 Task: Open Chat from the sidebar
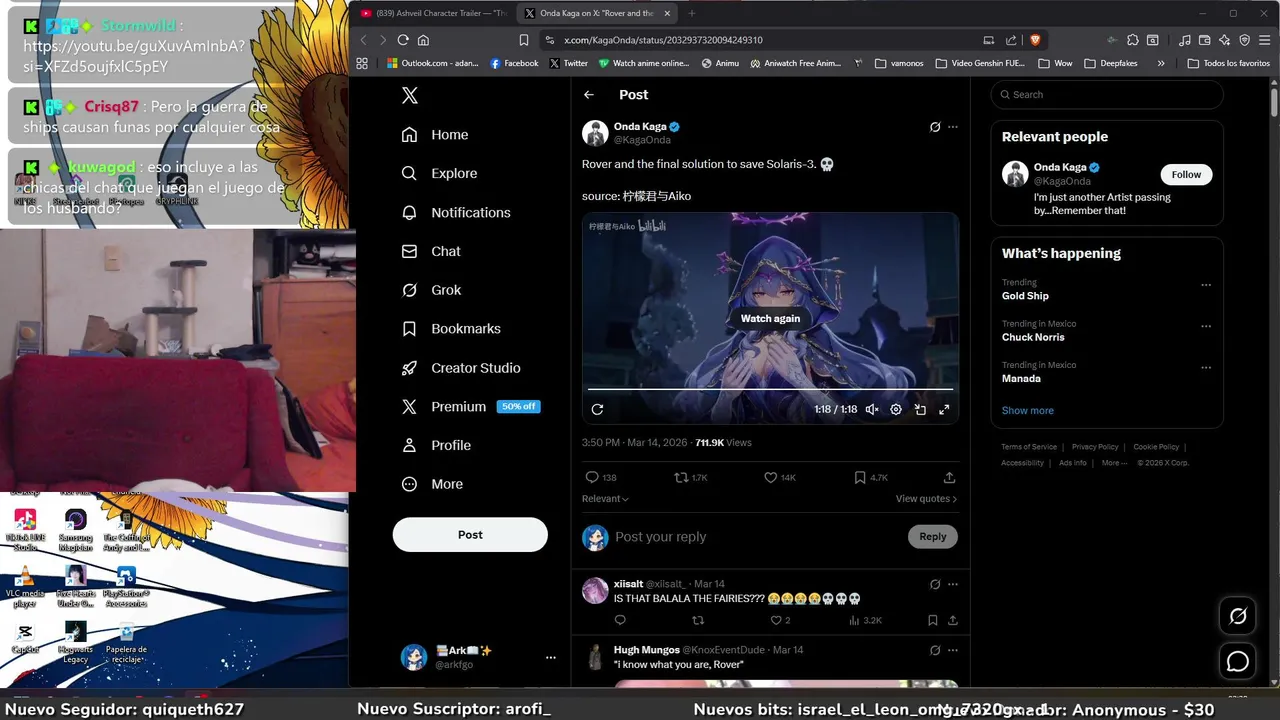(431, 251)
